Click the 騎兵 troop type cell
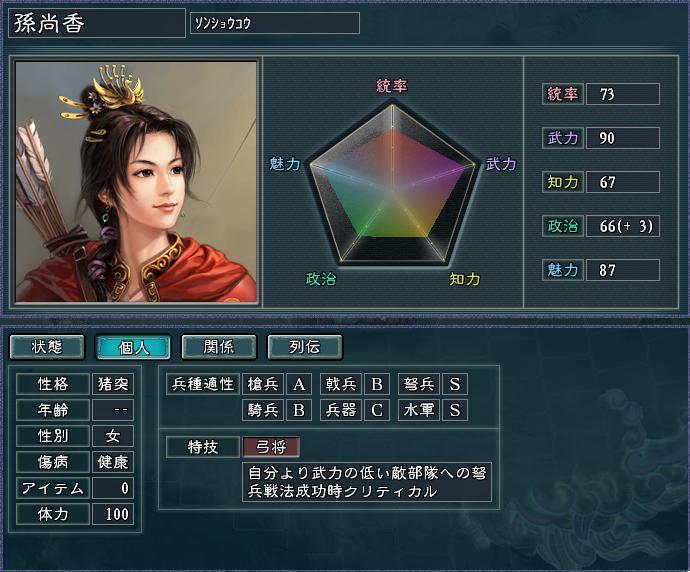 pos(263,410)
